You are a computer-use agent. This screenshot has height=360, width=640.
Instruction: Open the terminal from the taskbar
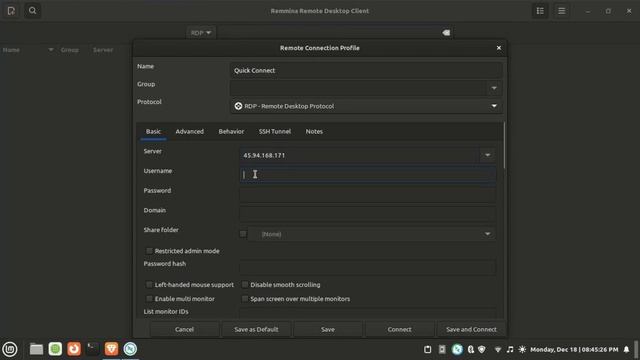[93, 349]
